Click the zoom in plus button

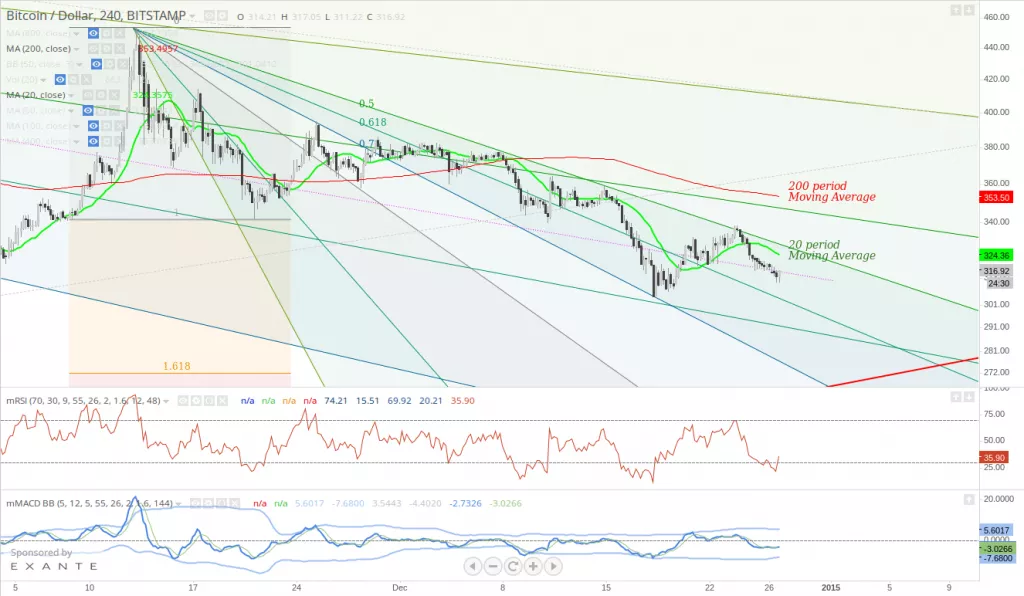[x=533, y=566]
